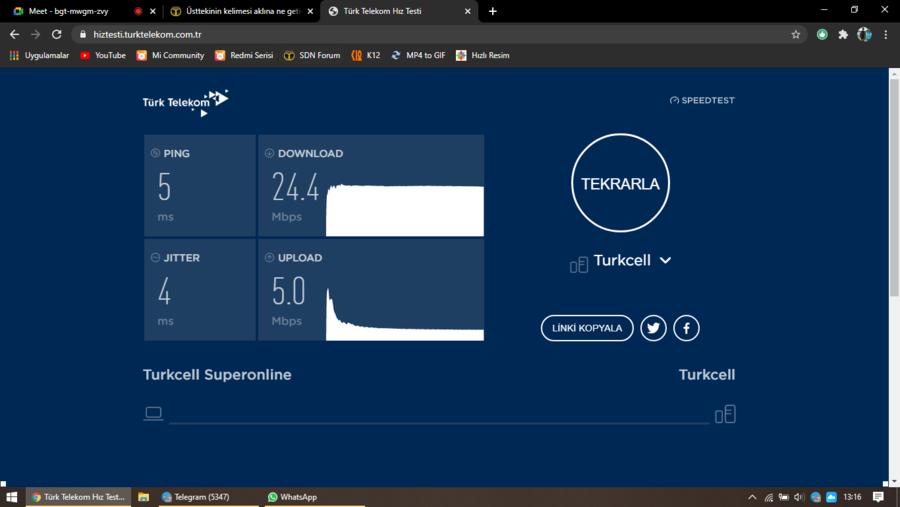Screen dimensions: 900x507
Task: Open the Extensions puzzle icon
Action: [843, 34]
